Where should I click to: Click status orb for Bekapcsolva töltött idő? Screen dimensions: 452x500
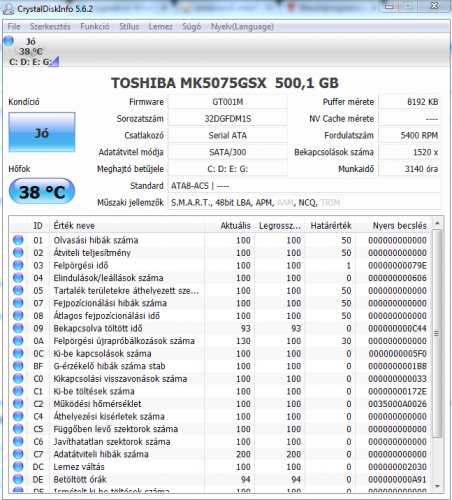[x=18, y=328]
